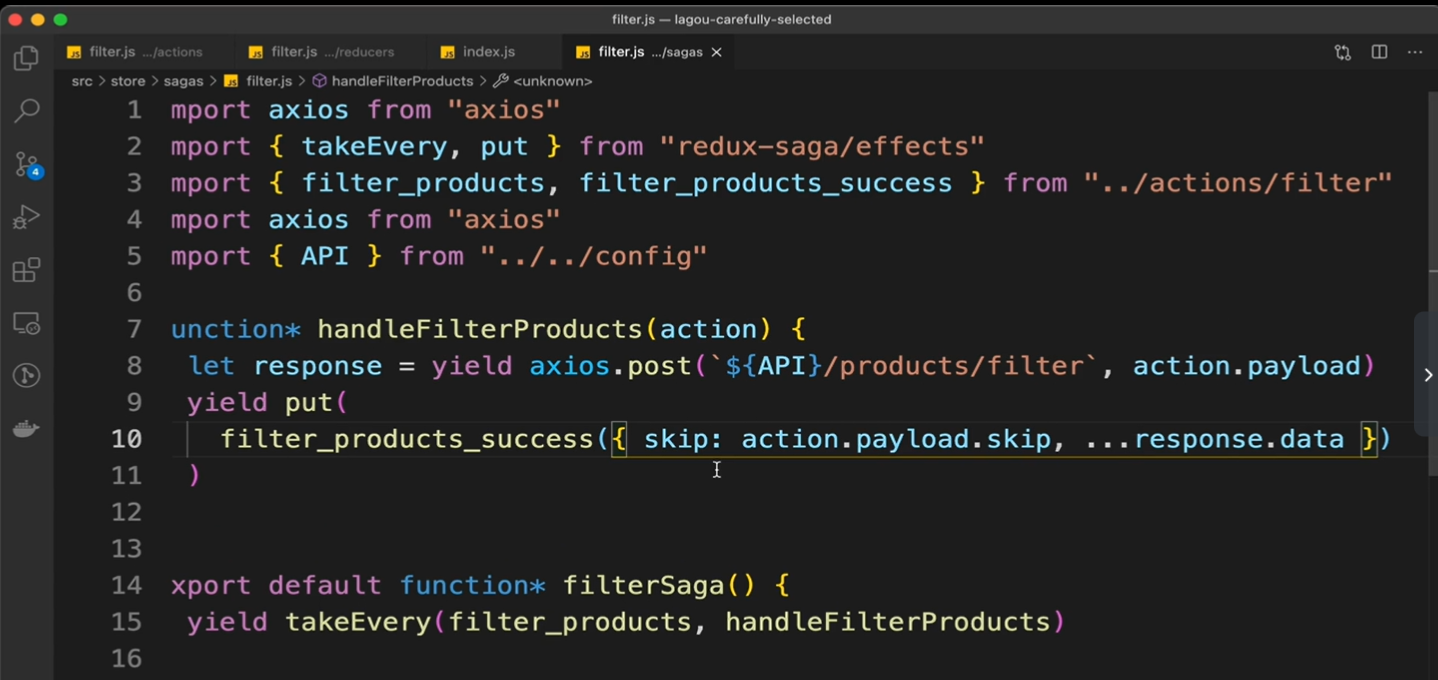Open the Remote Explorer view
The width and height of the screenshot is (1438, 680).
coord(26,323)
